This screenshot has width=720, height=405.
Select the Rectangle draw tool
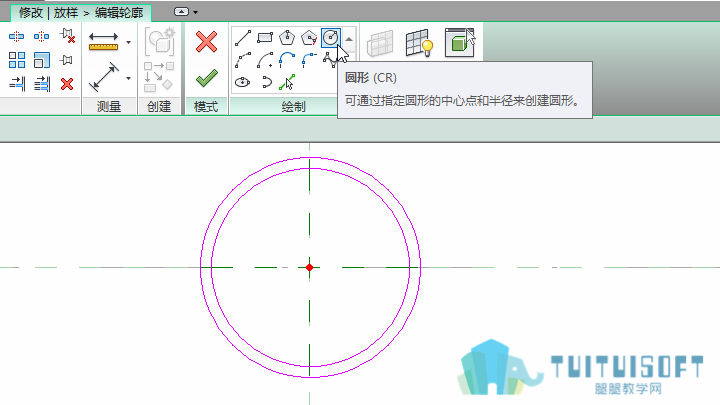265,38
